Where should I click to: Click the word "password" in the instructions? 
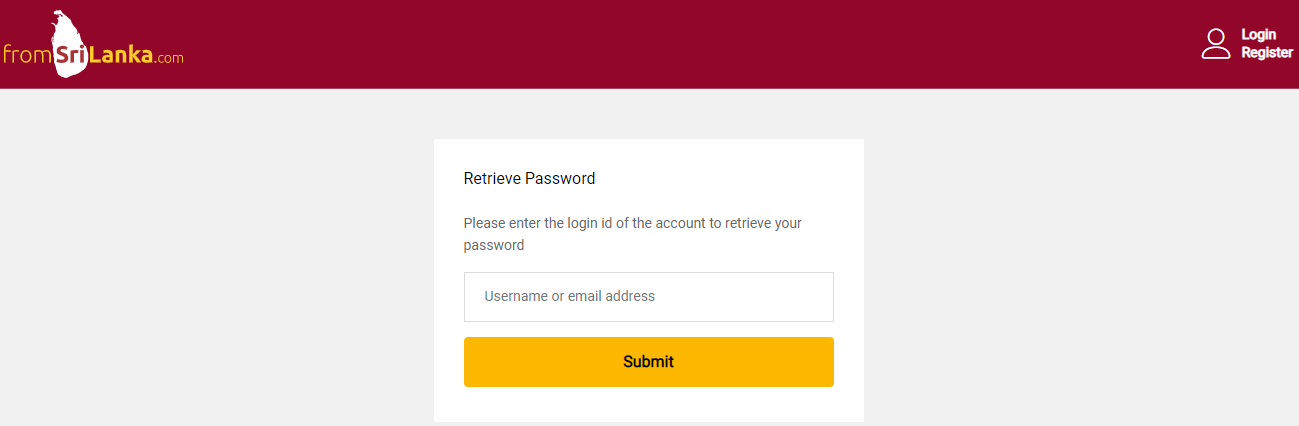[x=494, y=245]
